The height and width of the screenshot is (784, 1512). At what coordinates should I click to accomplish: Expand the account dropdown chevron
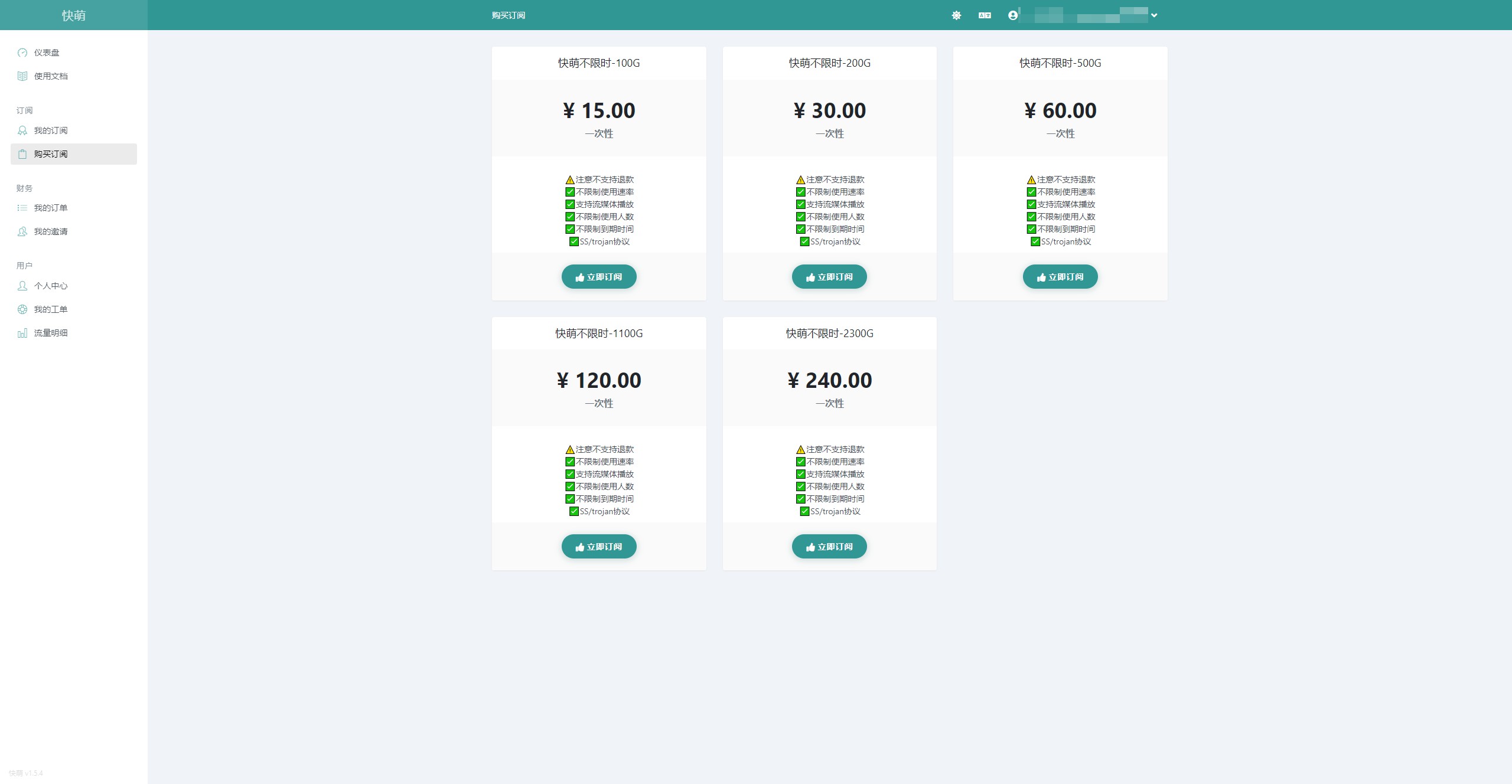pos(1154,15)
